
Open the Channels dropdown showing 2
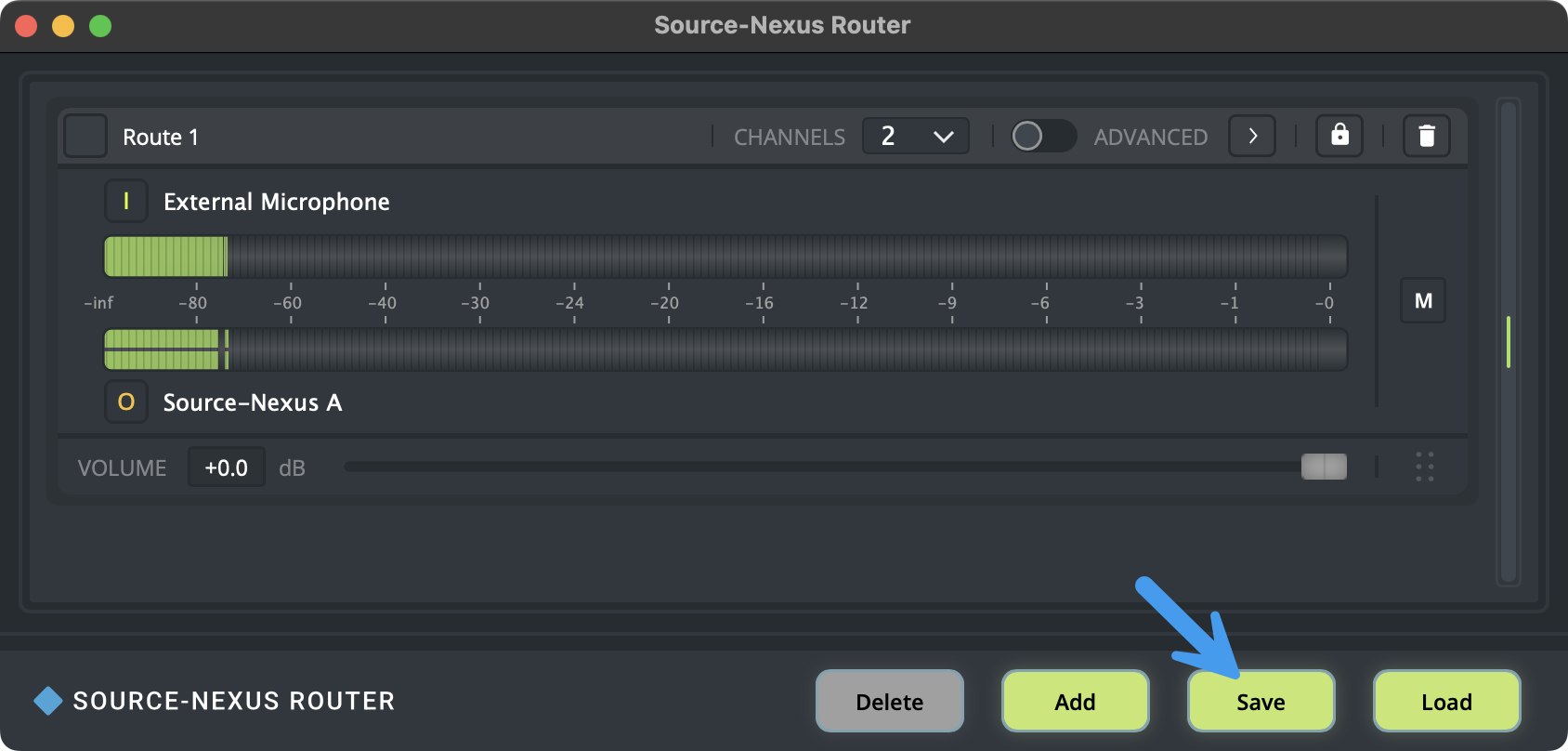(x=915, y=137)
